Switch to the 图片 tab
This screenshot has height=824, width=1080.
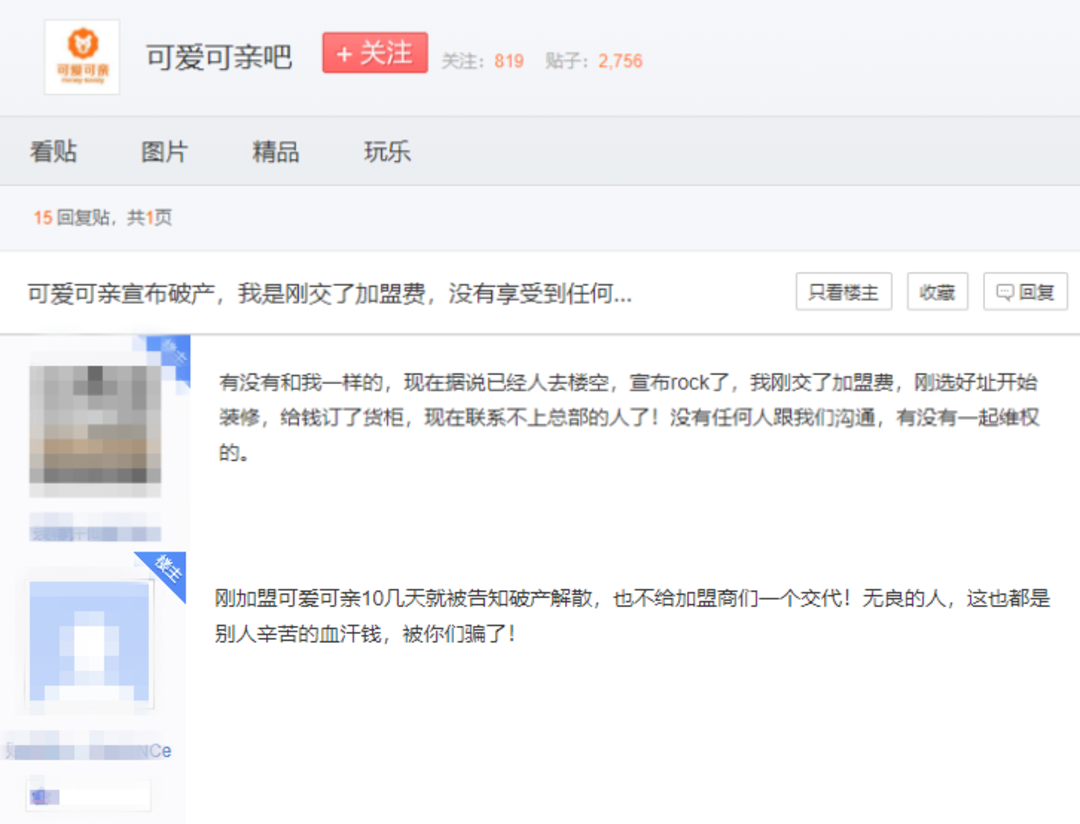pos(164,152)
